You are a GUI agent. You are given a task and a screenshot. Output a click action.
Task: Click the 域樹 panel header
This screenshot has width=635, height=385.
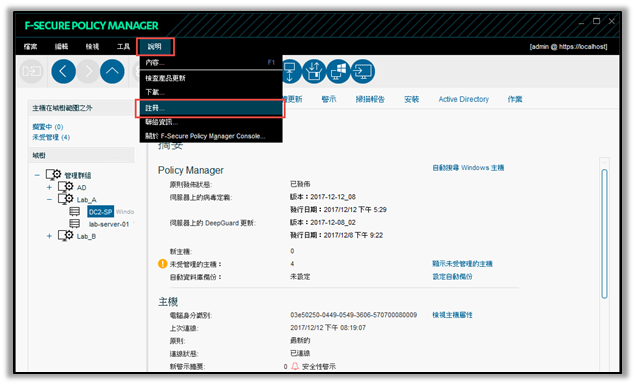(x=81, y=155)
